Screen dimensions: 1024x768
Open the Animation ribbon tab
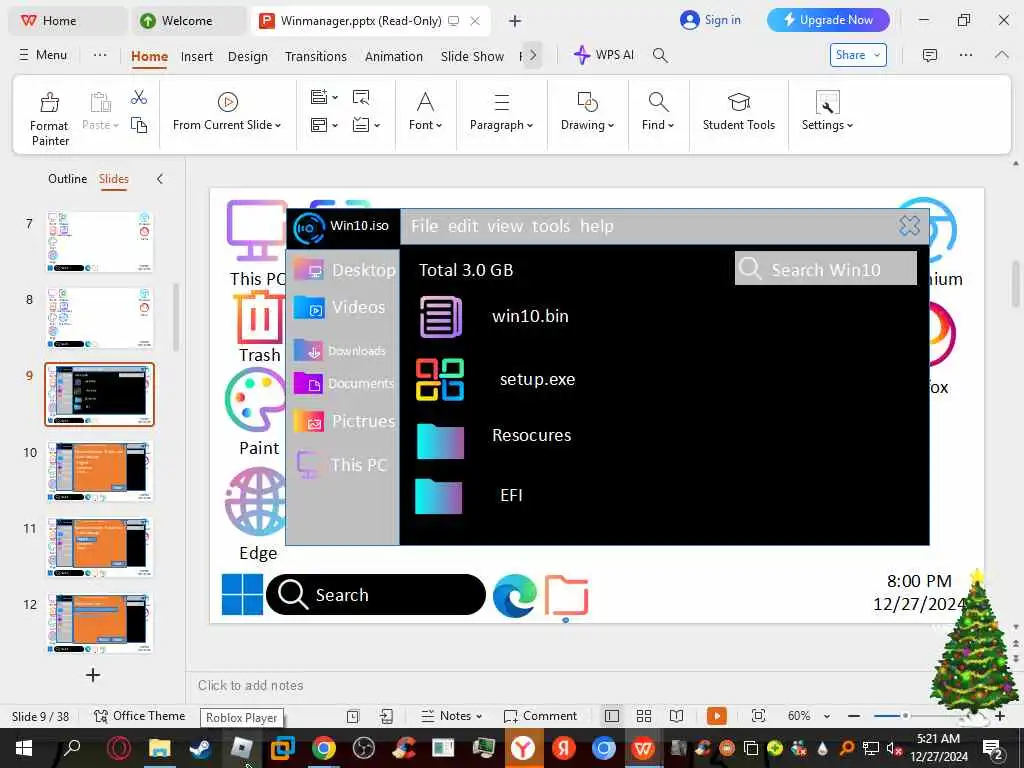click(x=394, y=56)
